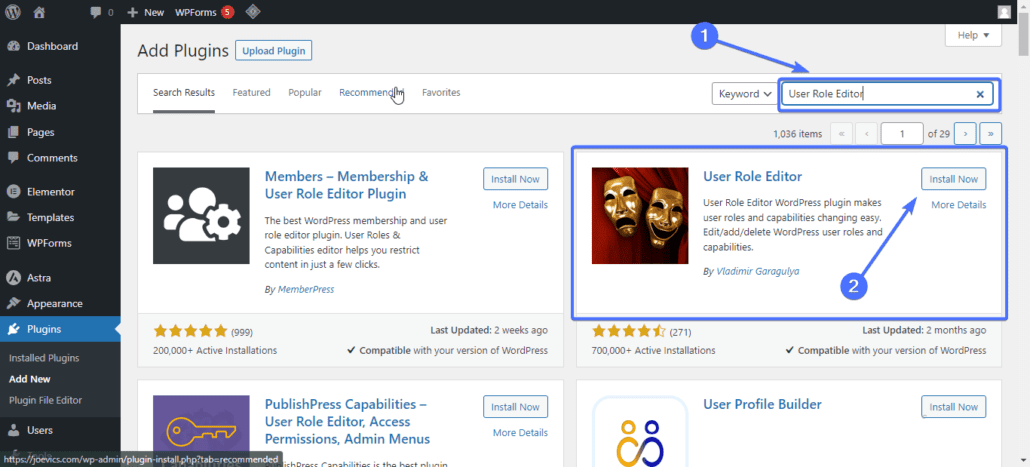Click the current page number field
The width and height of the screenshot is (1030, 467).
click(902, 133)
